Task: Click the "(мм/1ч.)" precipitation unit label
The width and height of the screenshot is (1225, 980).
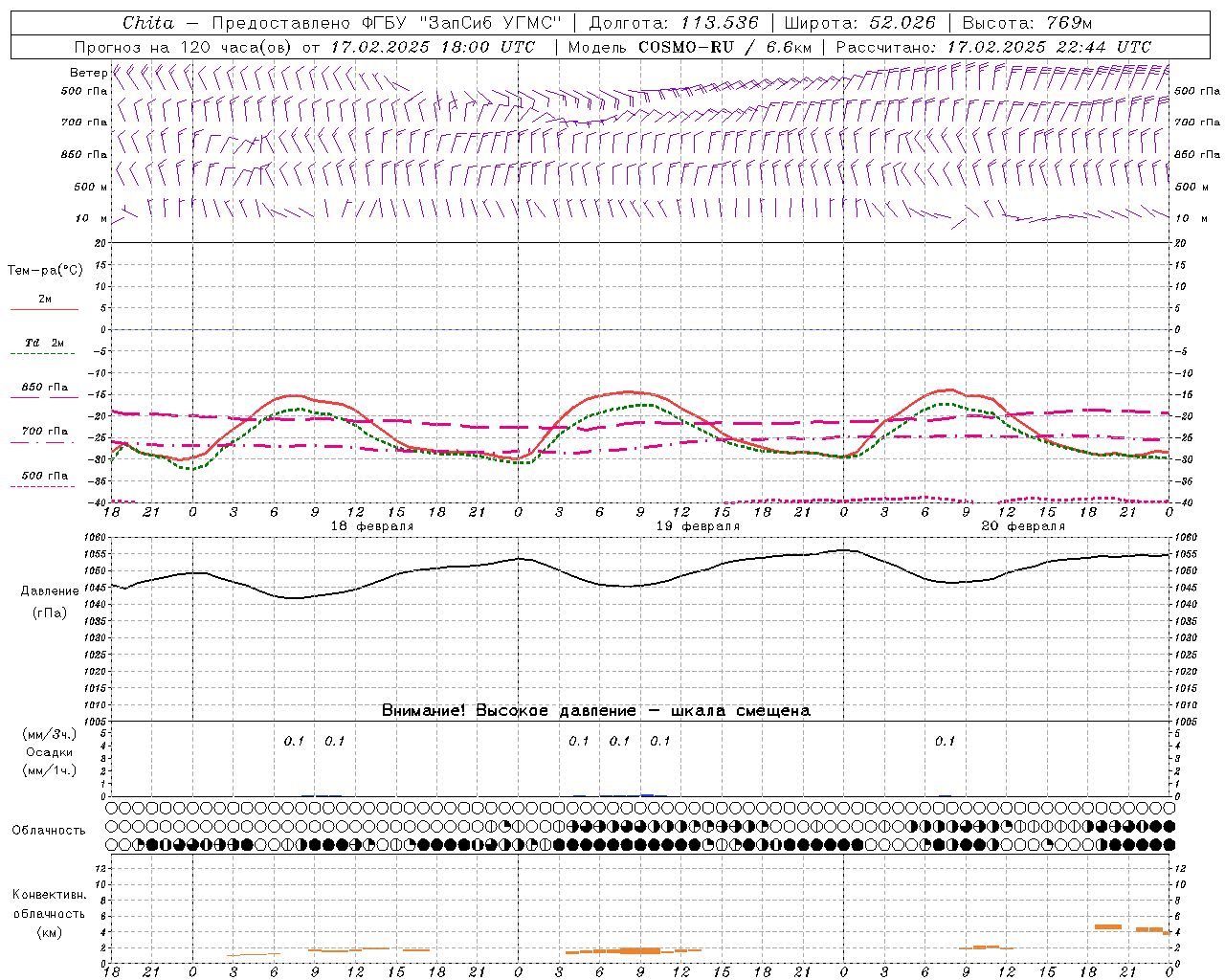Action: (49, 770)
